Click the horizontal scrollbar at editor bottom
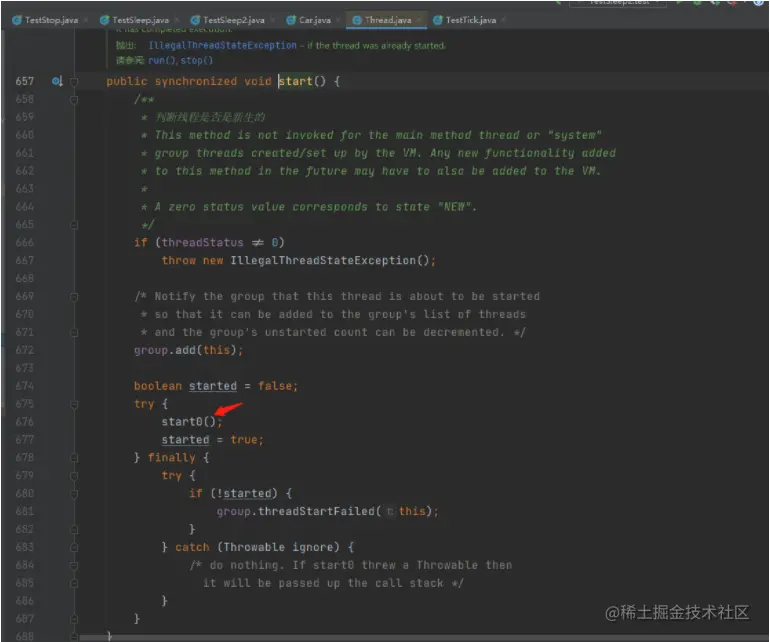This screenshot has width=770, height=642. point(422,638)
